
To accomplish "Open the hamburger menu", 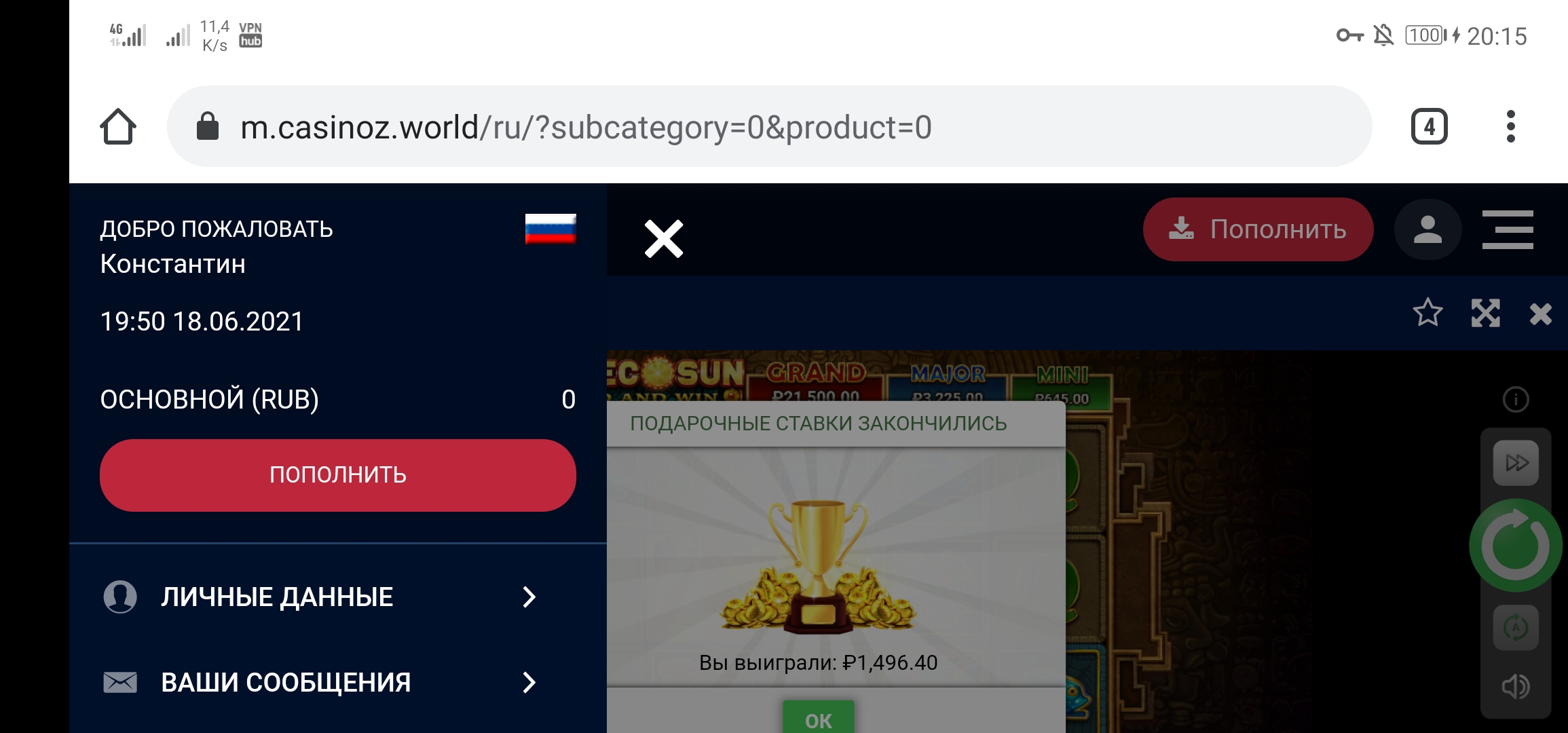I will tap(1508, 229).
